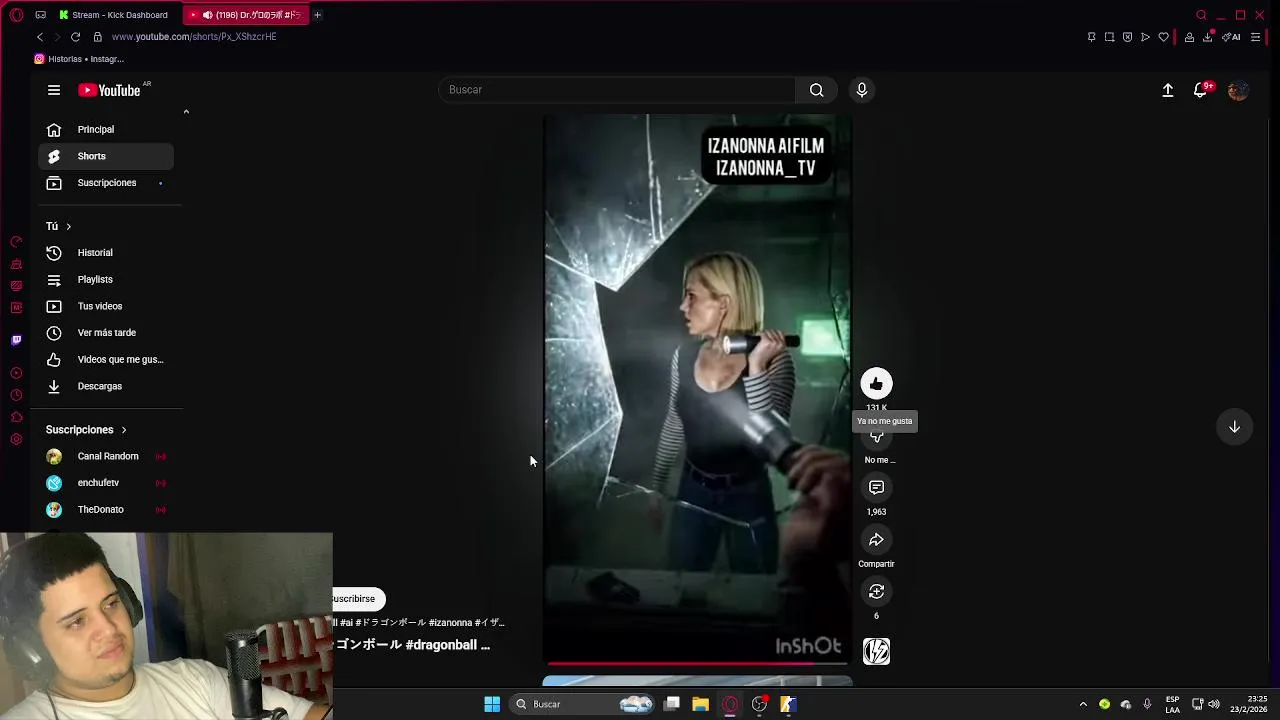
Task: Open the #dragonball hashtag link
Action: click(442, 645)
